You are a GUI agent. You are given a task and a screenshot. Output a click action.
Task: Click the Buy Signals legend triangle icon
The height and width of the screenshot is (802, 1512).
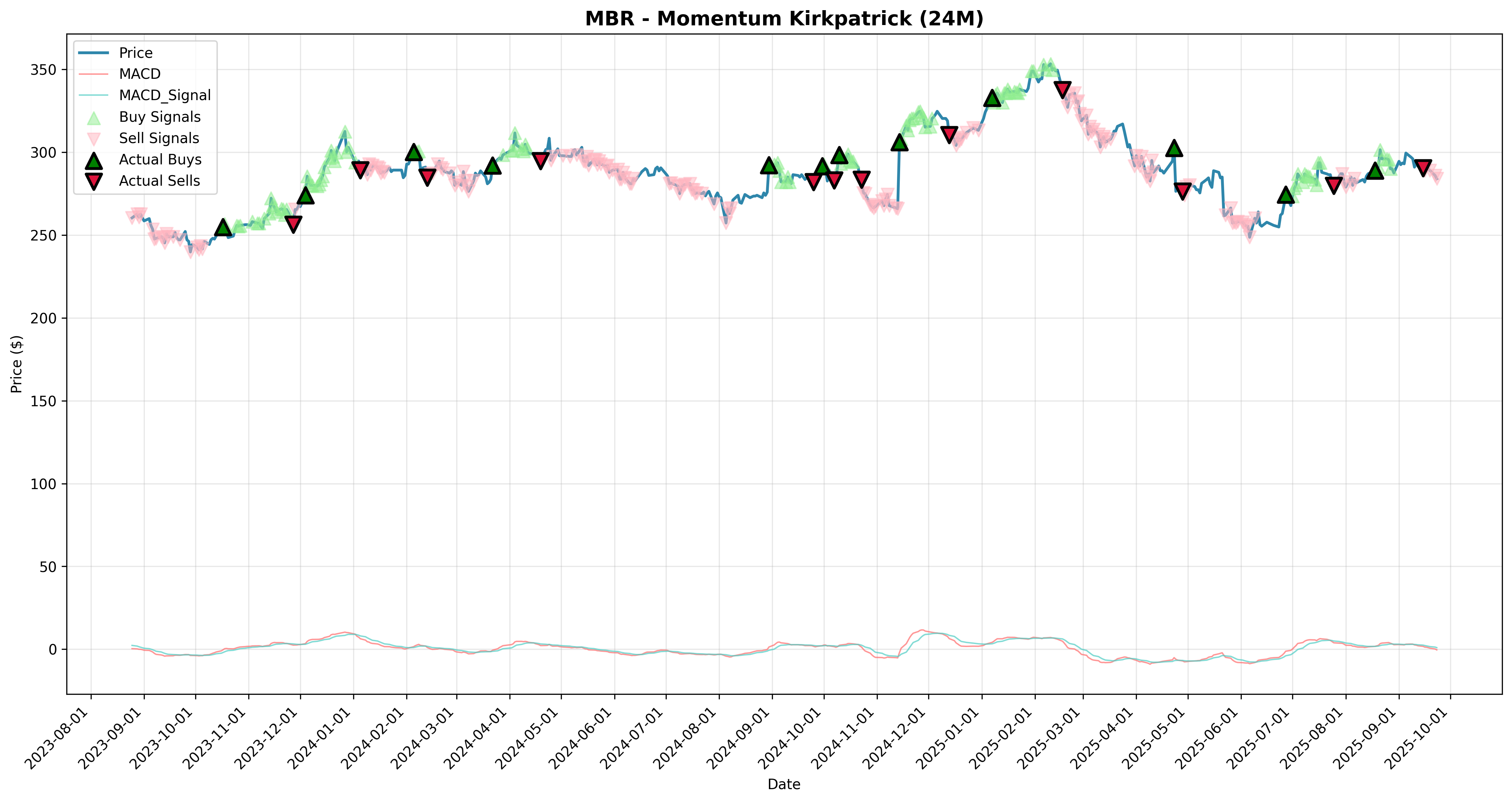(x=93, y=117)
